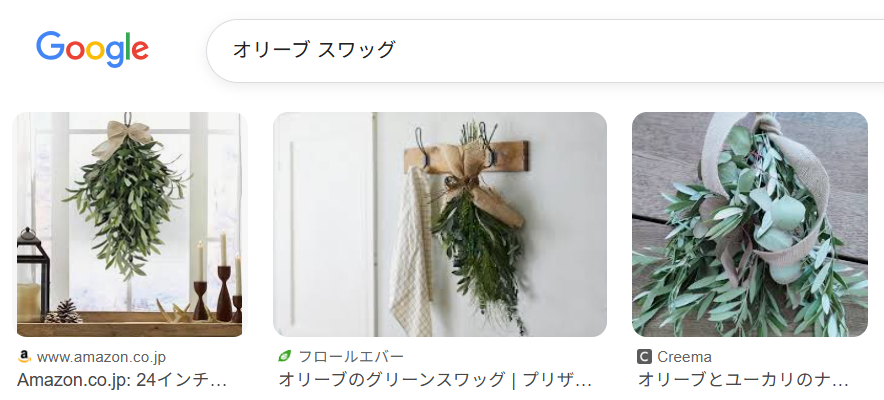Open the Creema olive and eucalyptus thumbnail
884x400 pixels.
[x=750, y=224]
